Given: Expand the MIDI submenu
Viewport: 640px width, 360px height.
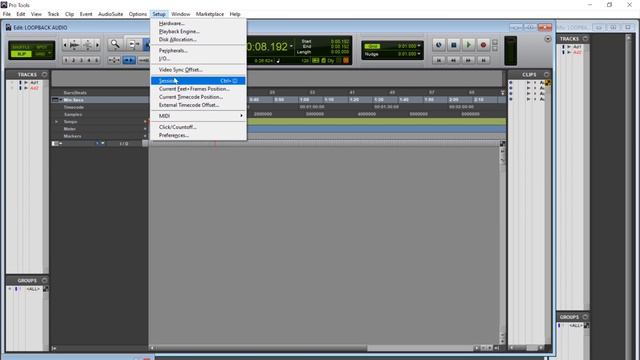Looking at the screenshot, I should pyautogui.click(x=198, y=116).
